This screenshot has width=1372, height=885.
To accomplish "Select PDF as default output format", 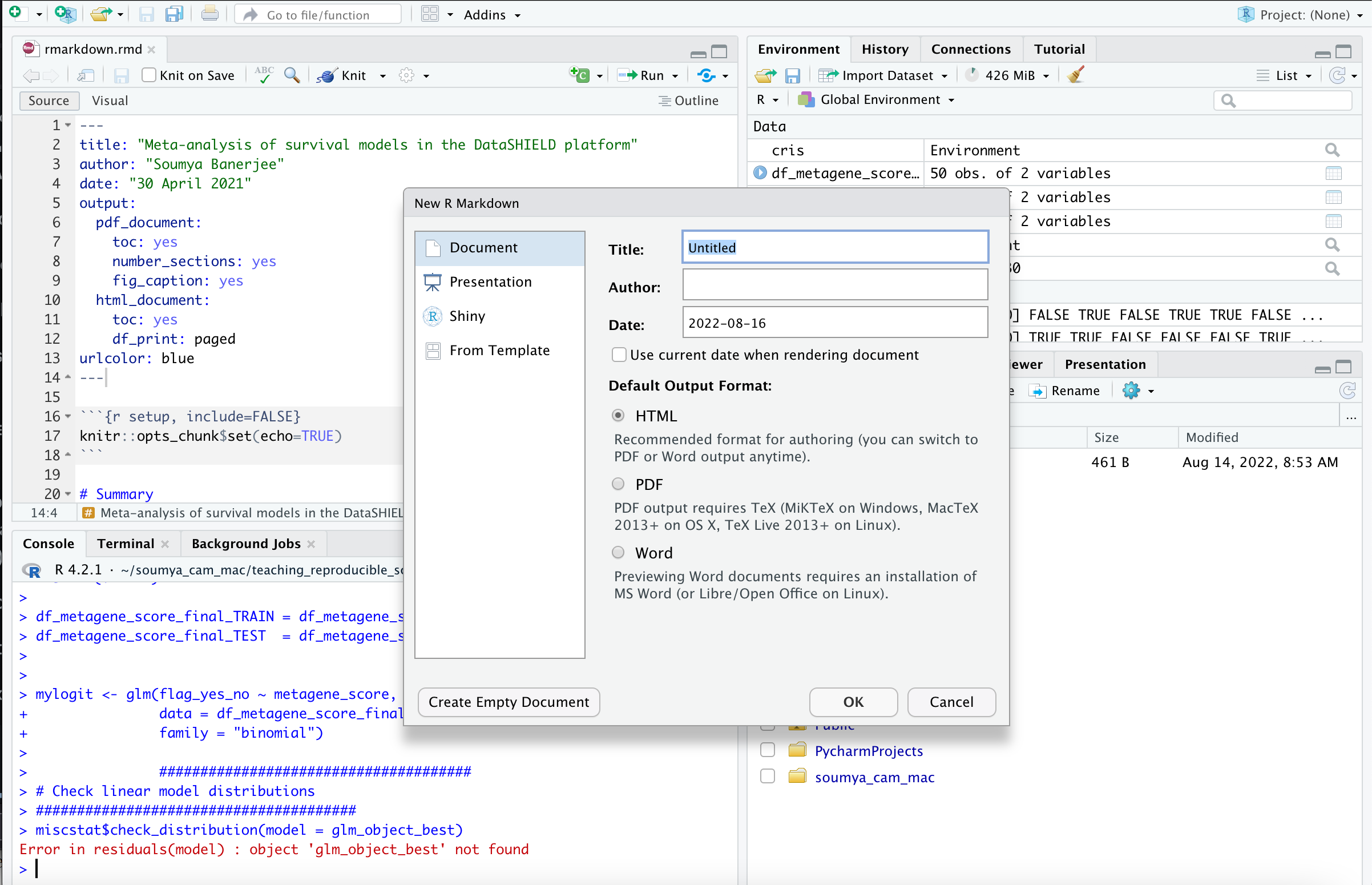I will (x=619, y=484).
